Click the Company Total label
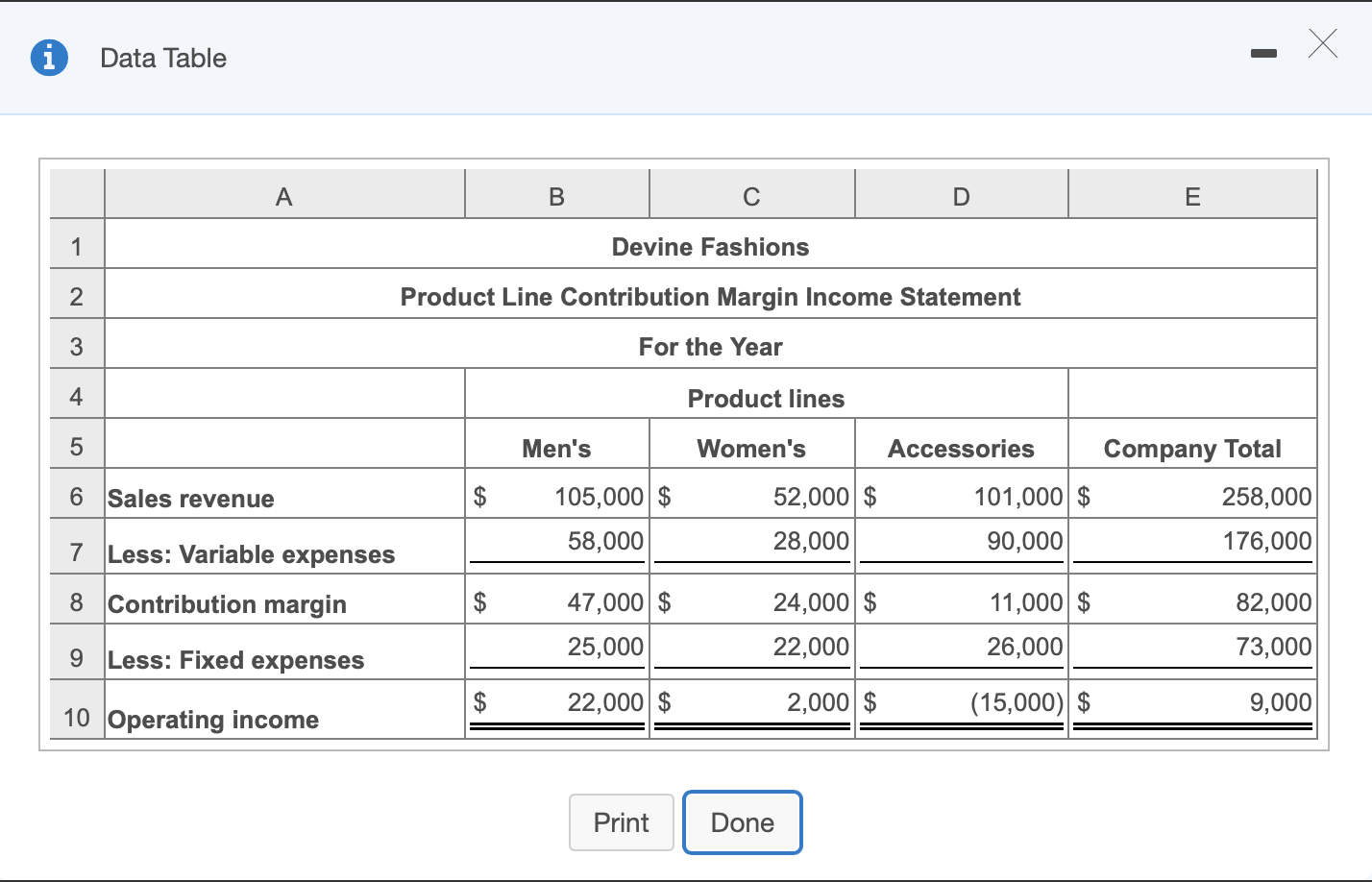The image size is (1372, 882). [x=1192, y=449]
